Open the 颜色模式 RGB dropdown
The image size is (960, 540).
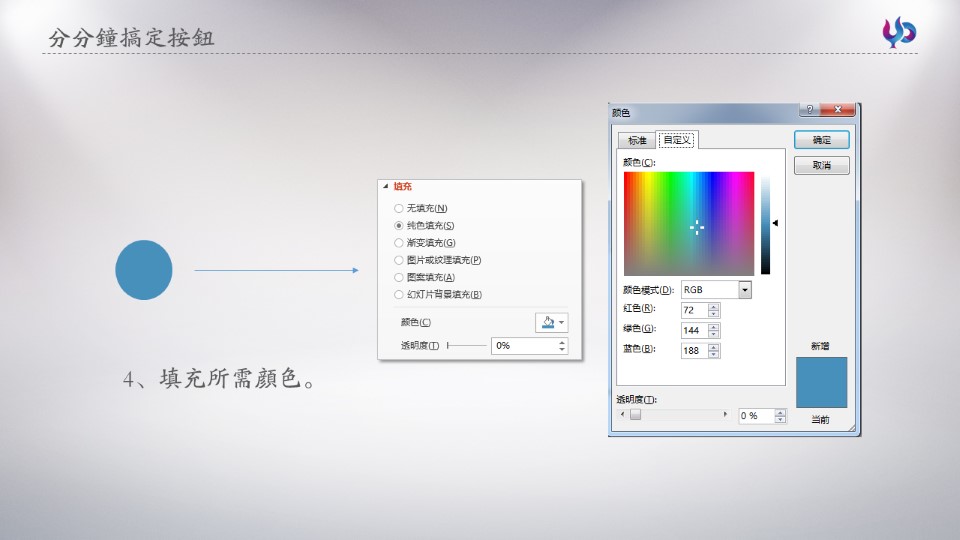[744, 290]
